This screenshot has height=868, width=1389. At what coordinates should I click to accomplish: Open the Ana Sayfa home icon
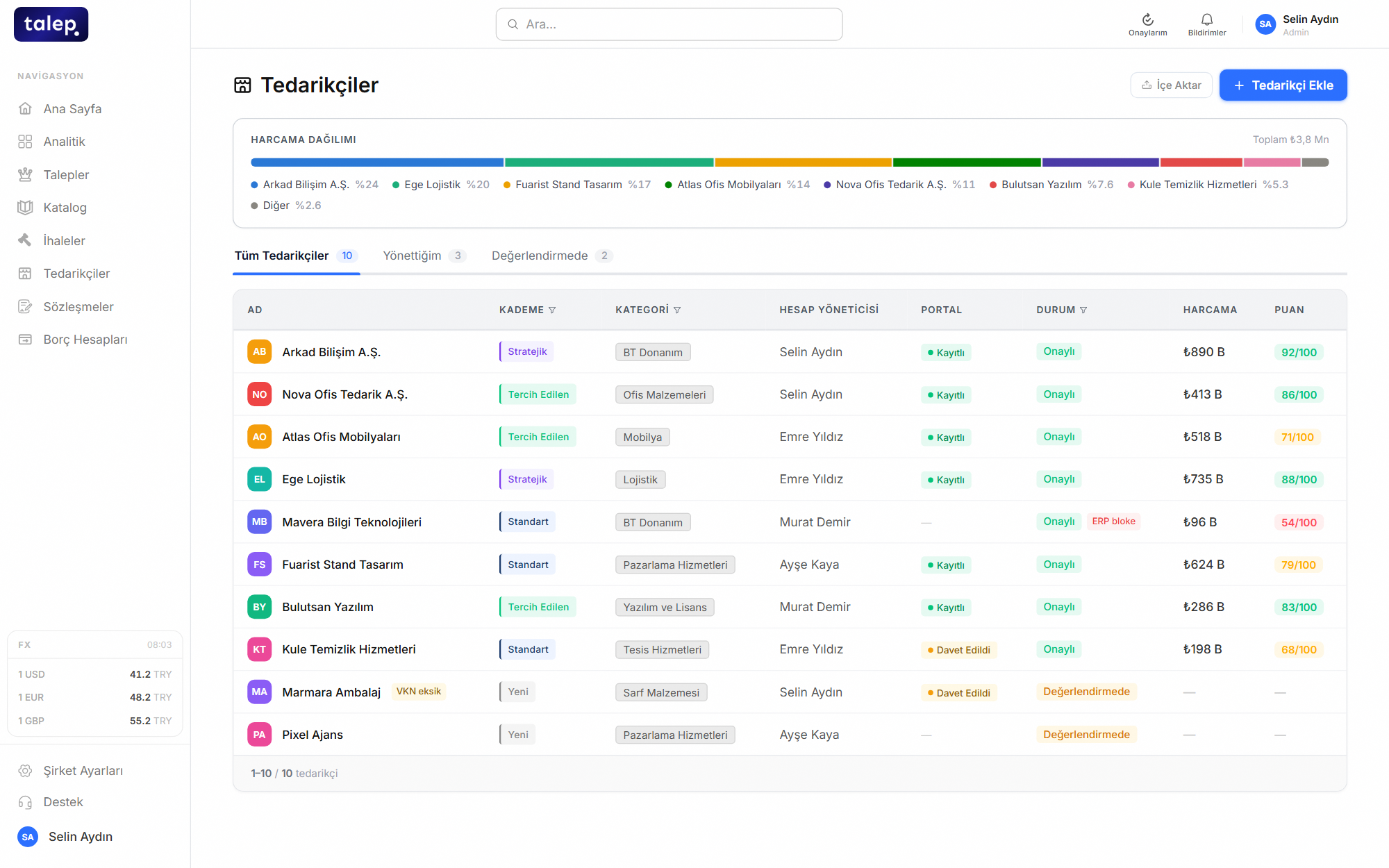pyautogui.click(x=25, y=108)
